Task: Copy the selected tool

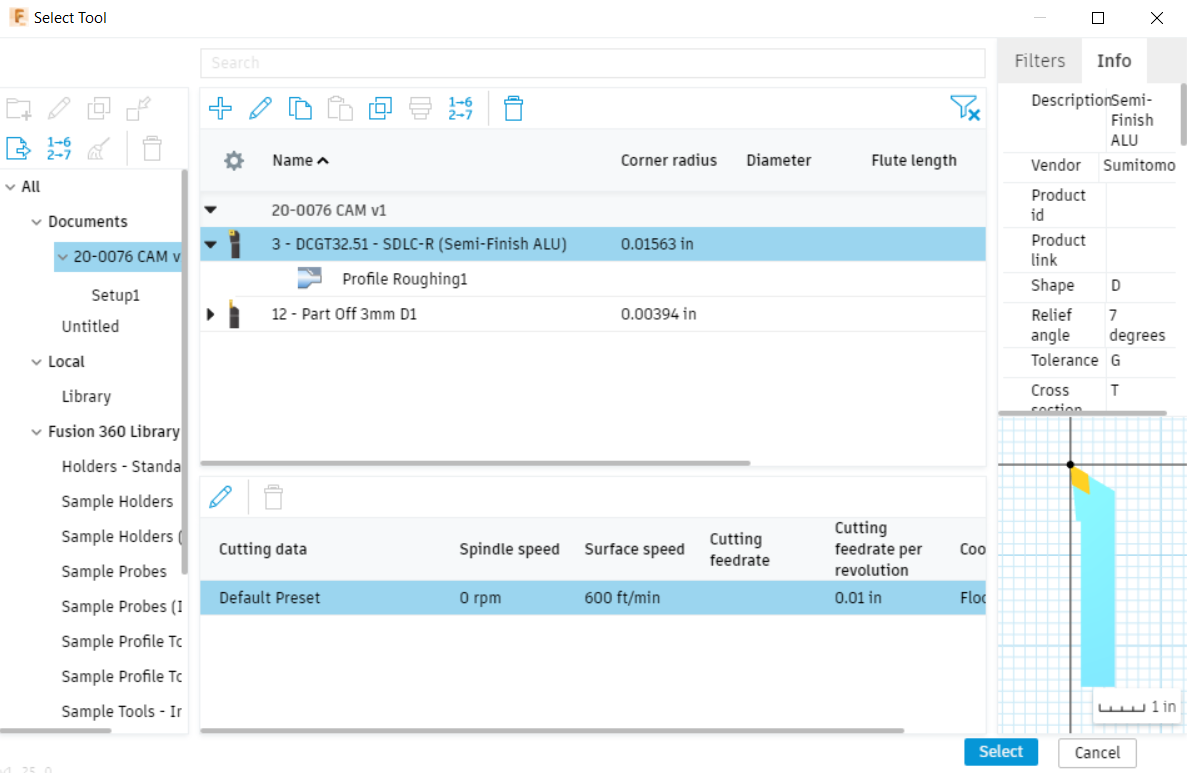Action: click(x=300, y=108)
